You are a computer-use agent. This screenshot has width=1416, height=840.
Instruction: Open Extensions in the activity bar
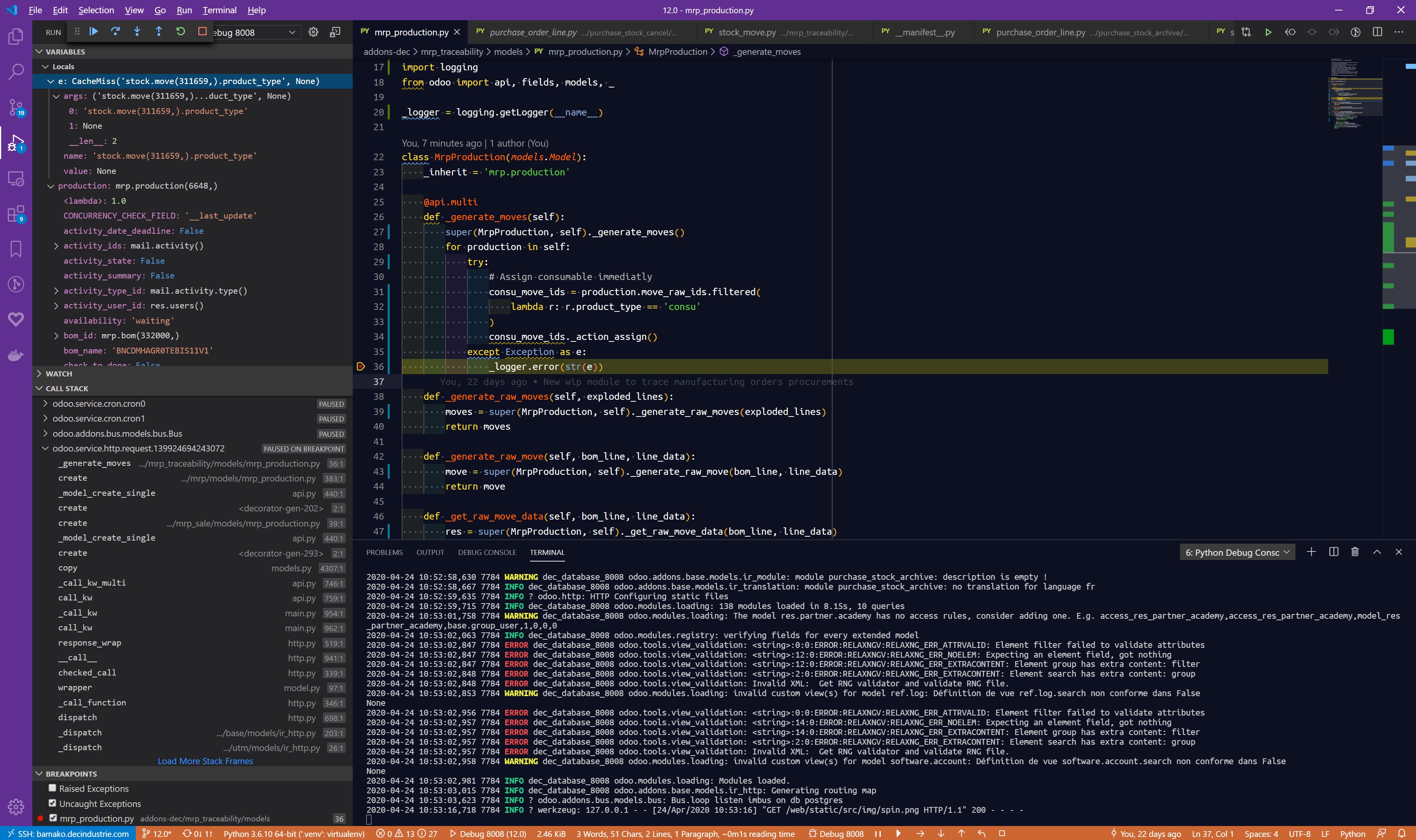pos(16,214)
